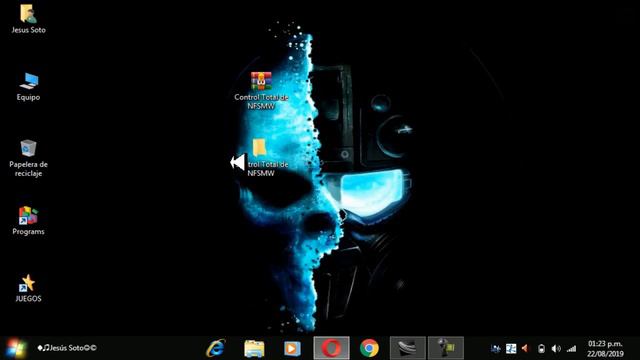Switch to the figure icon app on taskbar
The width and height of the screenshot is (640, 360).
(x=446, y=348)
